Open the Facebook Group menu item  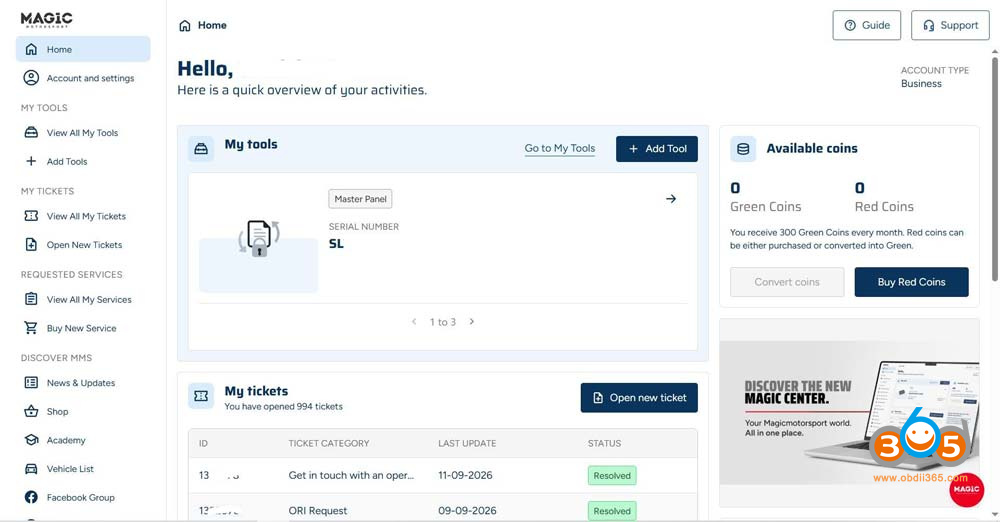(83, 497)
